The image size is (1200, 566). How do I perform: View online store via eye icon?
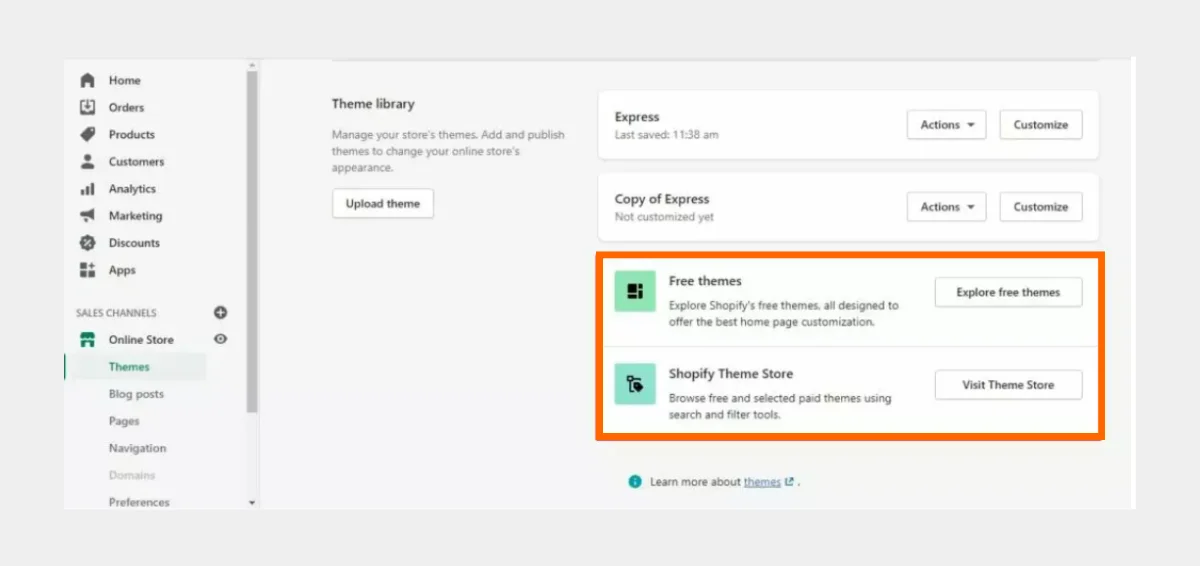pos(221,339)
